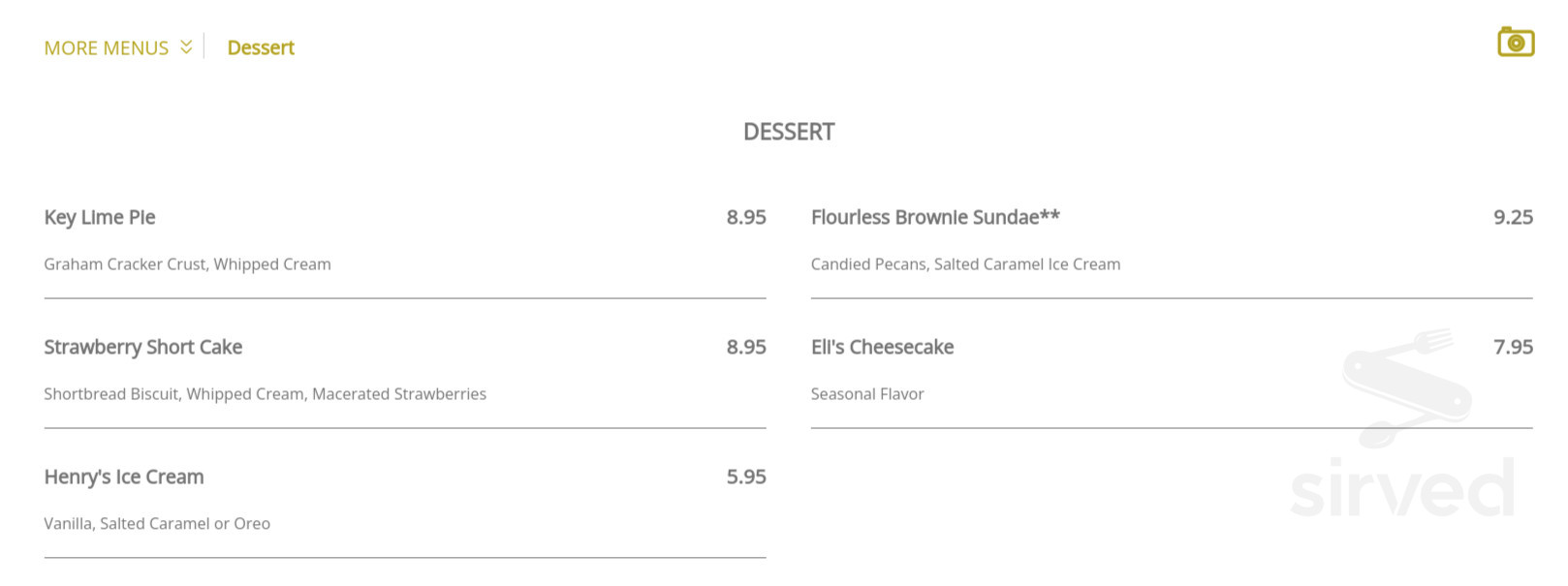Click Graham Cracker Crust description text

click(x=187, y=264)
